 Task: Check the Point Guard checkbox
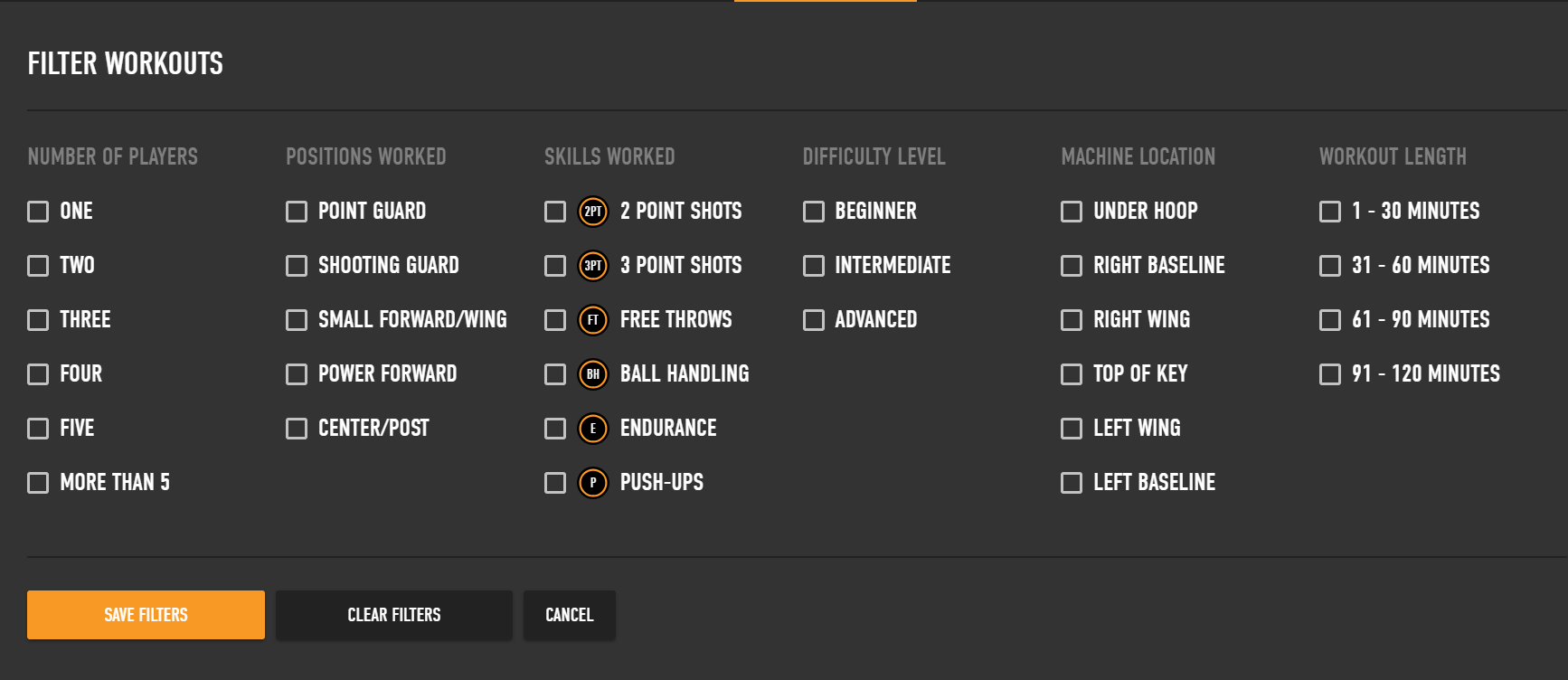point(297,212)
